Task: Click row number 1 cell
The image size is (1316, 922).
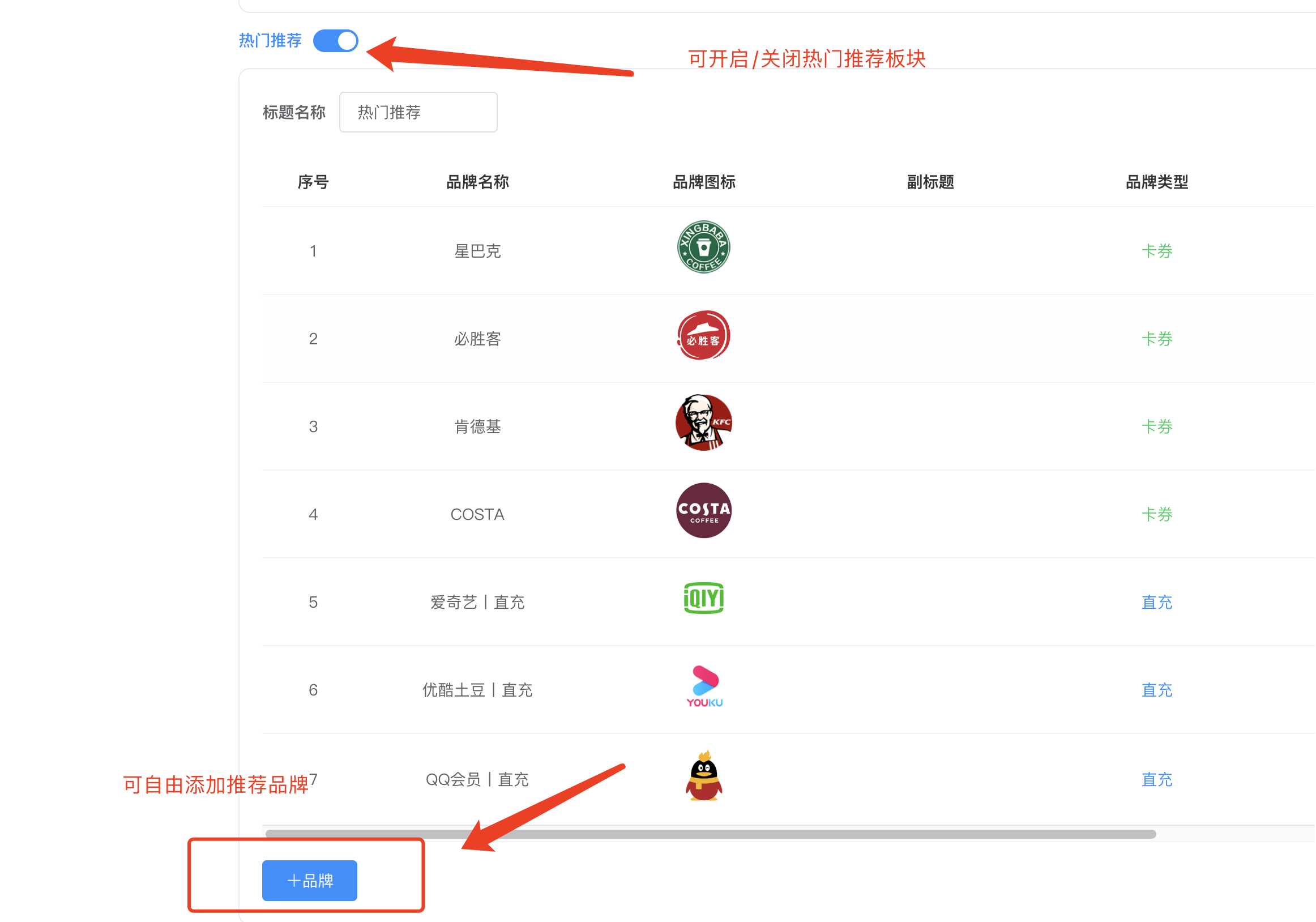Action: 313,251
